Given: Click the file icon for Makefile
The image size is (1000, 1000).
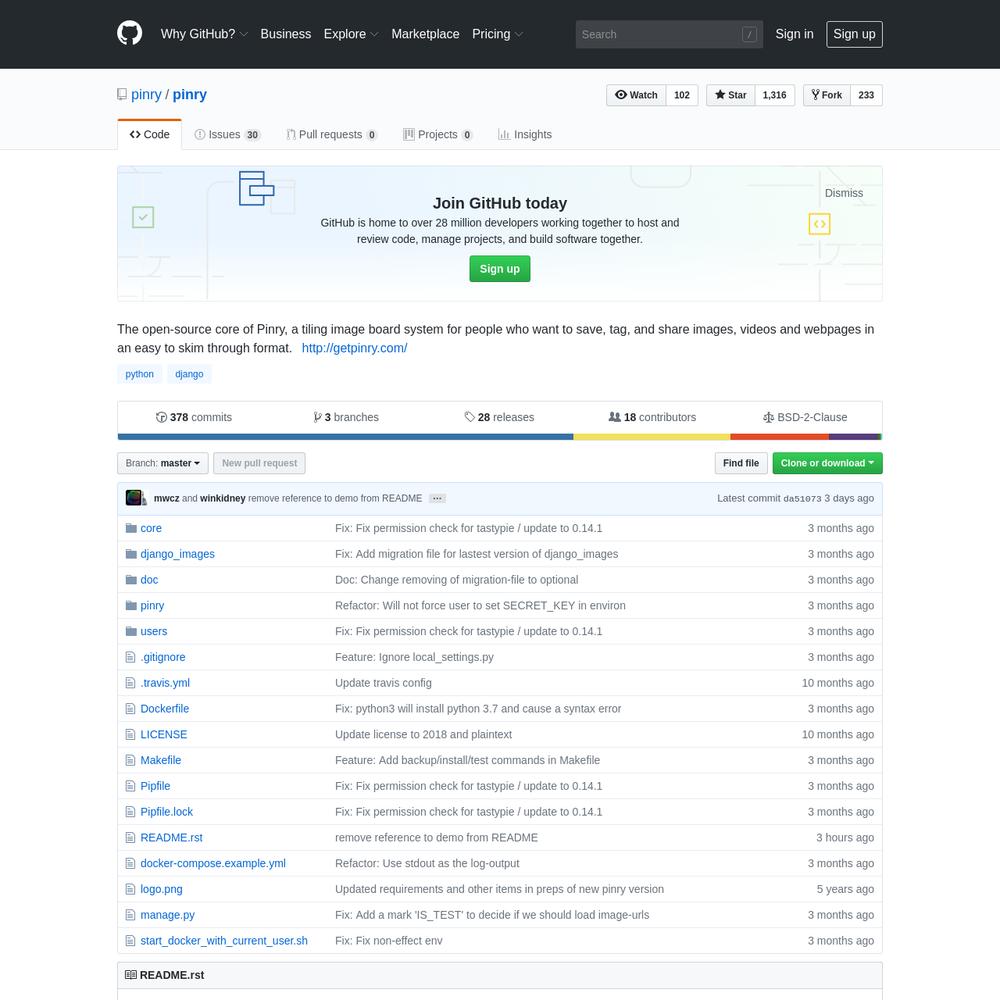Looking at the screenshot, I should [x=130, y=760].
